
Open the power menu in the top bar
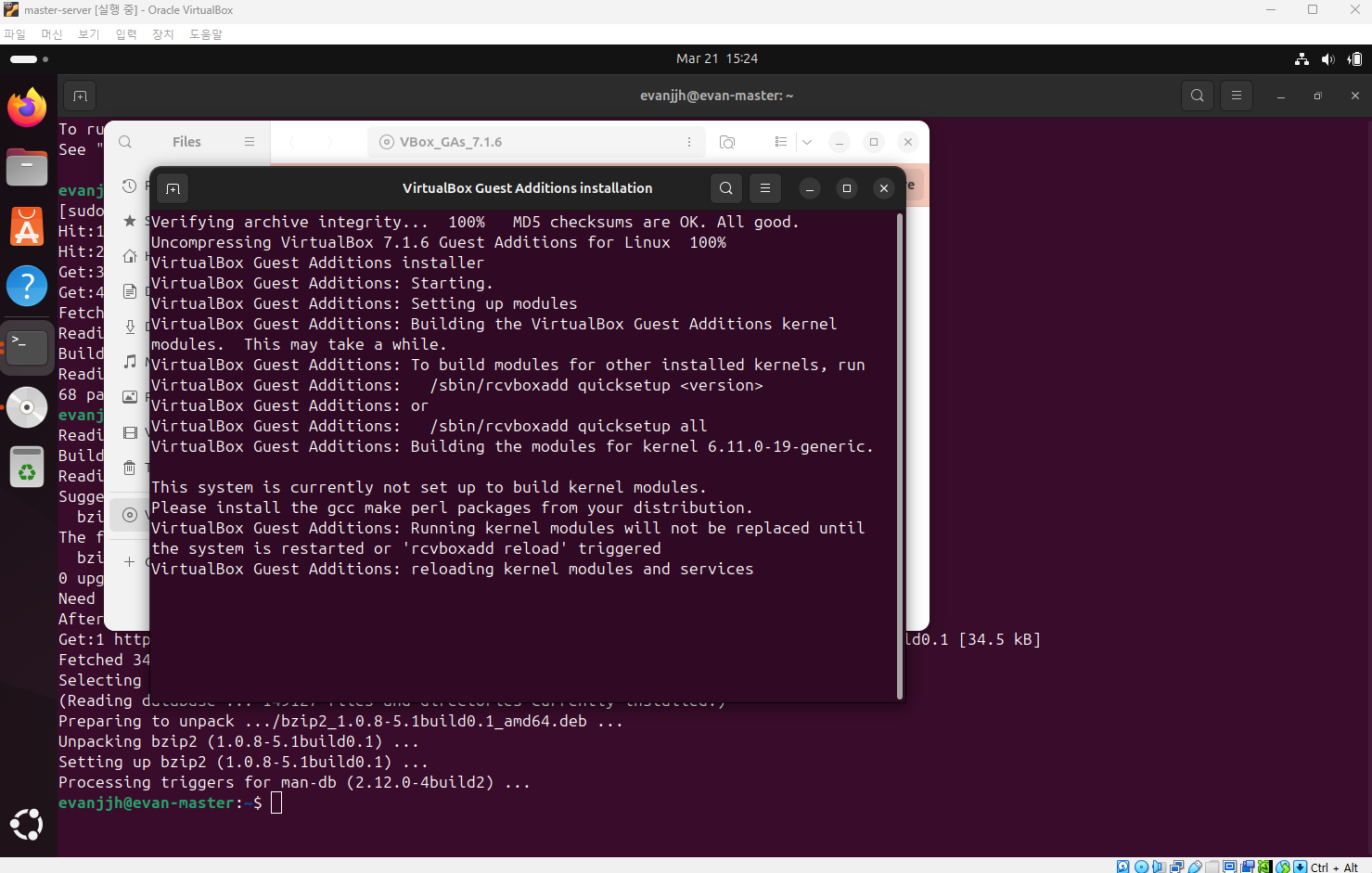tap(1355, 58)
